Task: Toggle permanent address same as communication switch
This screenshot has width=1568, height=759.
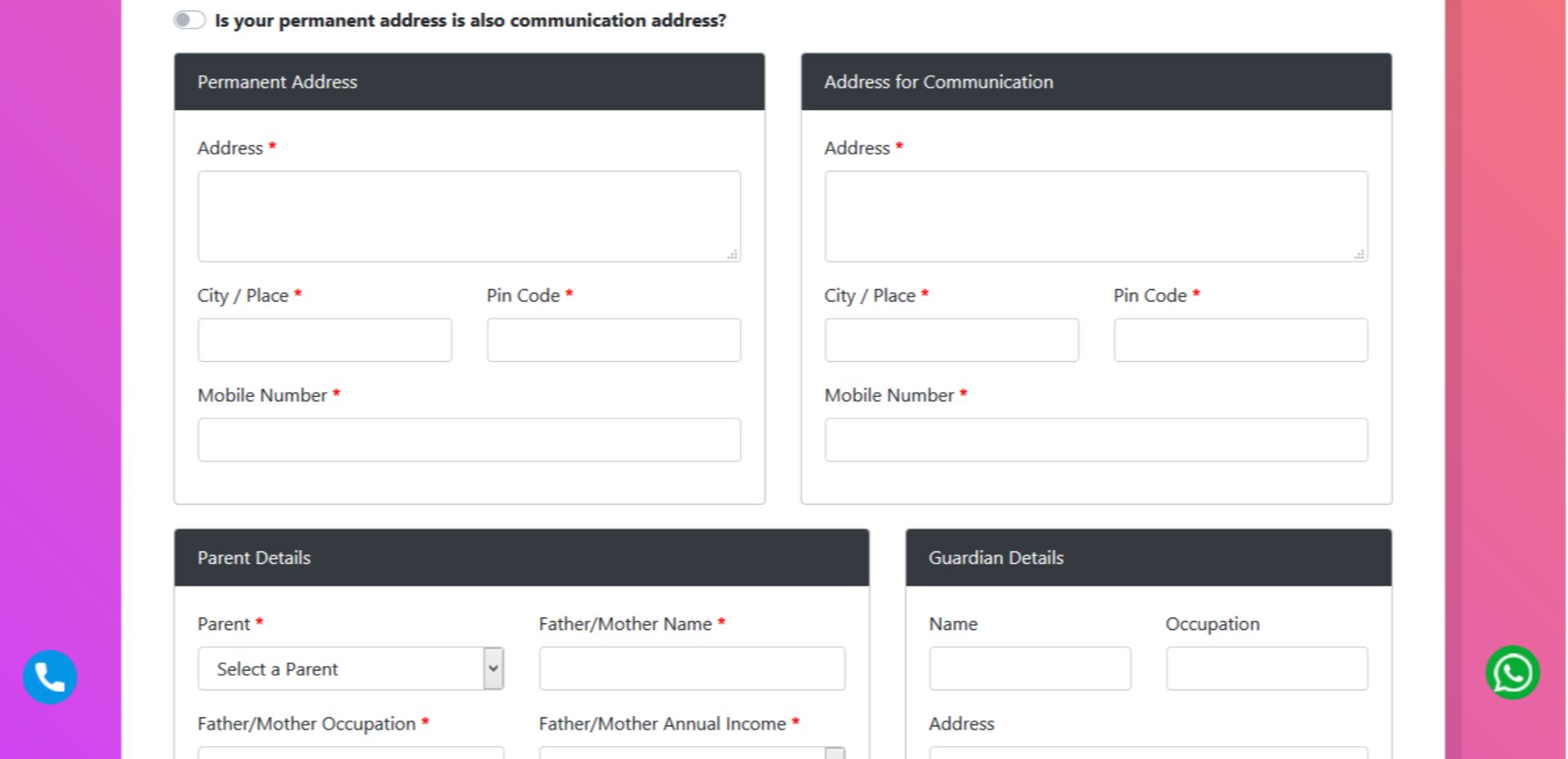Action: (189, 20)
